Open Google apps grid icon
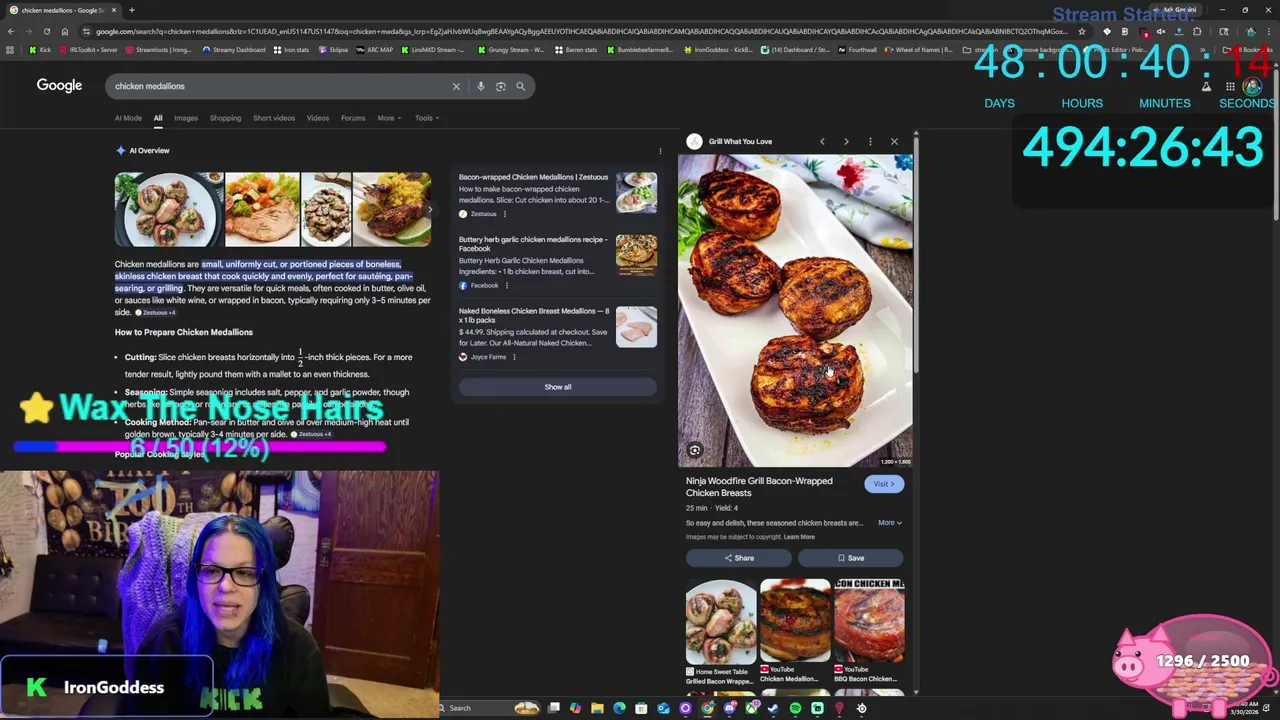This screenshot has width=1280, height=720. pyautogui.click(x=1230, y=86)
